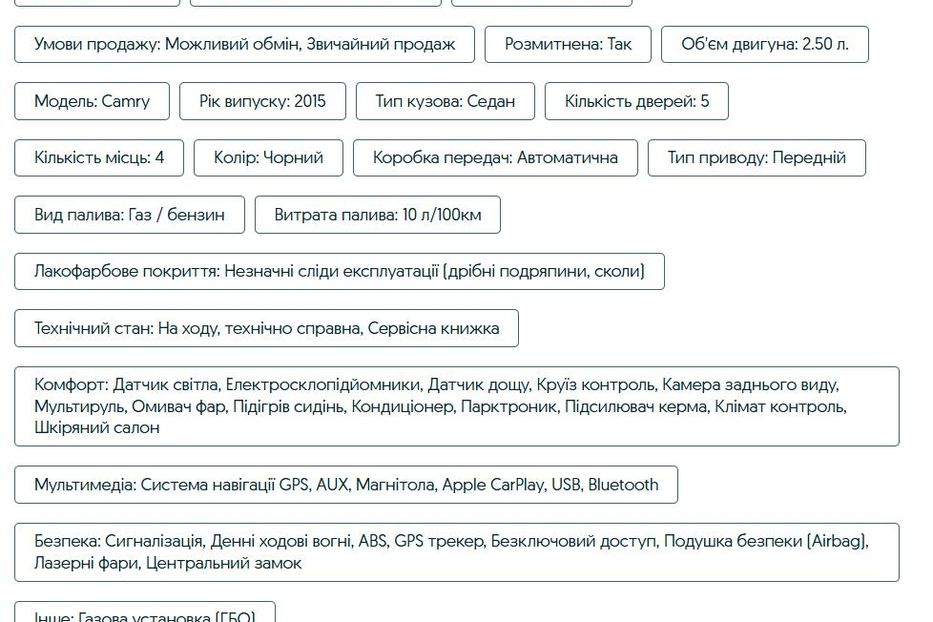Click the 'Колір: Чорний' color tag
Screen dimensions: 933x622
point(268,158)
